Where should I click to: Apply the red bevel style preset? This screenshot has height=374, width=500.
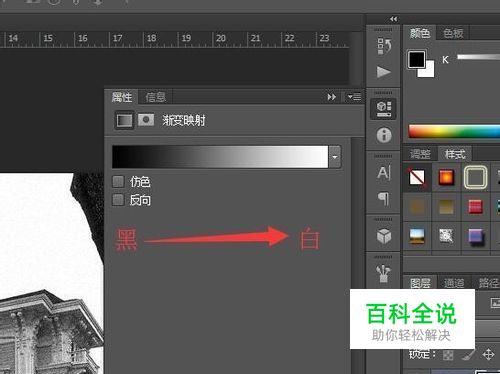tap(475, 207)
